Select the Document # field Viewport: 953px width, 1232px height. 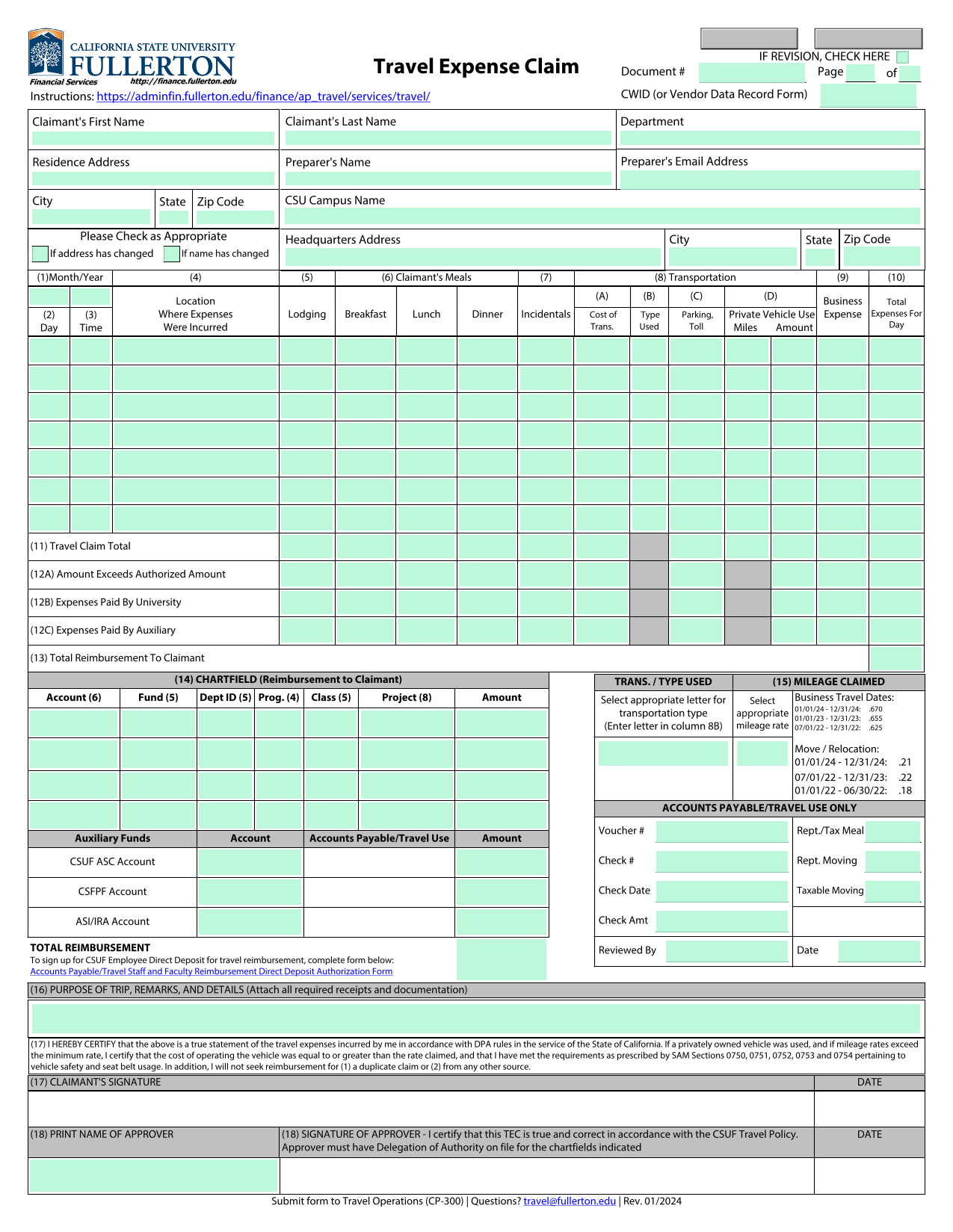[752, 72]
